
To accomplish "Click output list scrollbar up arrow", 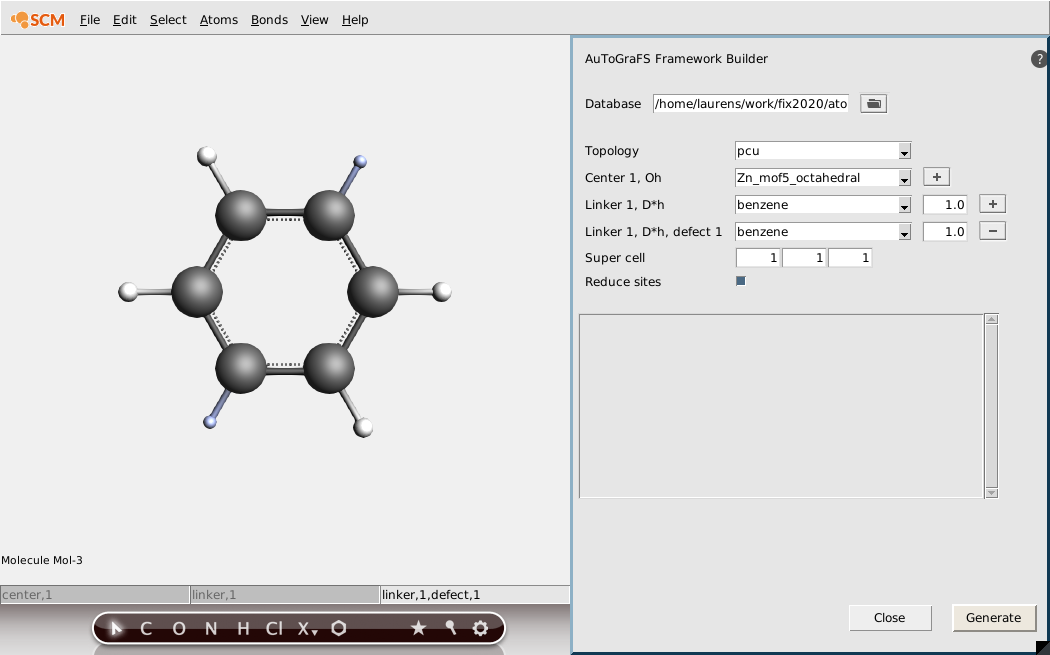I will (x=992, y=319).
